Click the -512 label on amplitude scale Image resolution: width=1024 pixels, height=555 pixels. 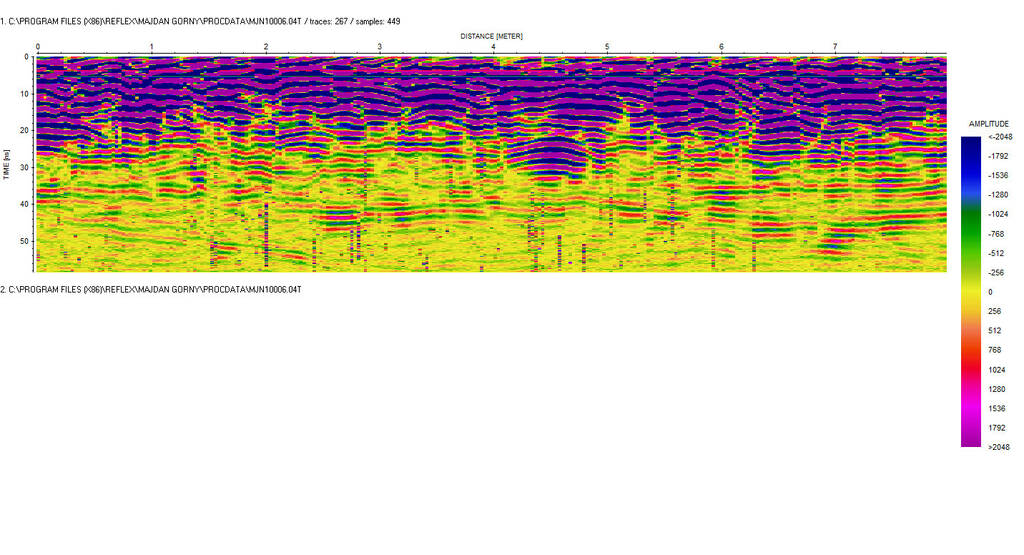tap(996, 253)
